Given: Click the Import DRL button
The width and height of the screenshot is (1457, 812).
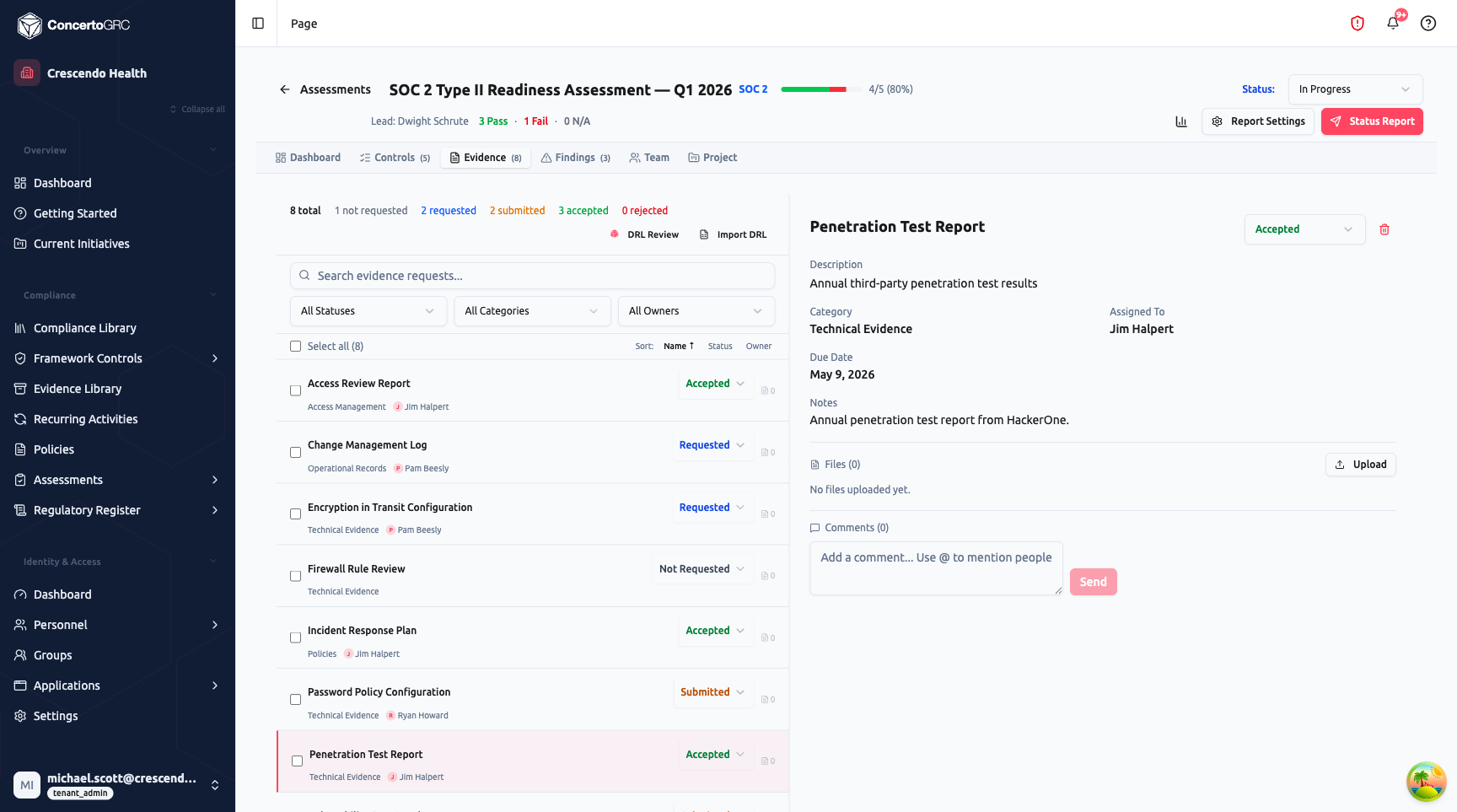Looking at the screenshot, I should (x=734, y=234).
